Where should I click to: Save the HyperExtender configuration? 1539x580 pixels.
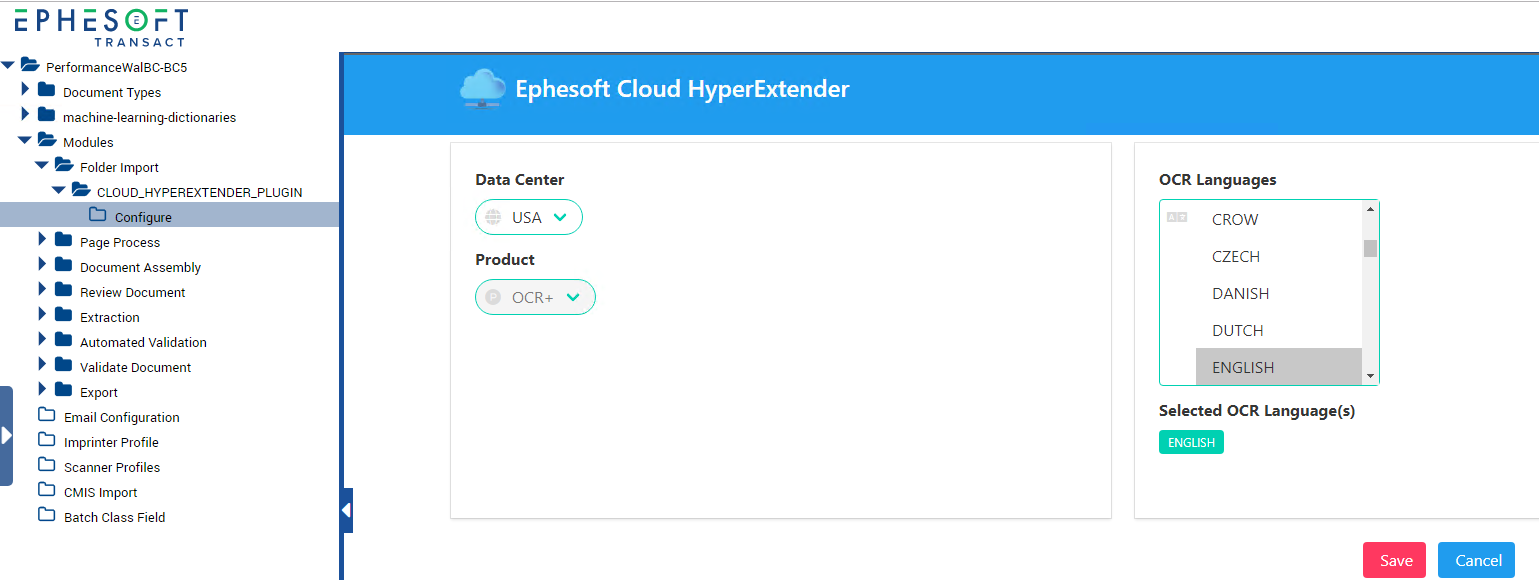(1396, 560)
